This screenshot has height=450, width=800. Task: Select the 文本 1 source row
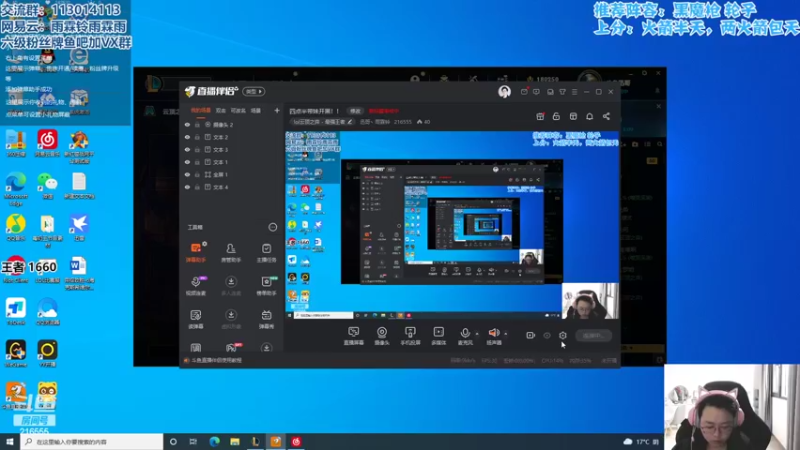232,162
